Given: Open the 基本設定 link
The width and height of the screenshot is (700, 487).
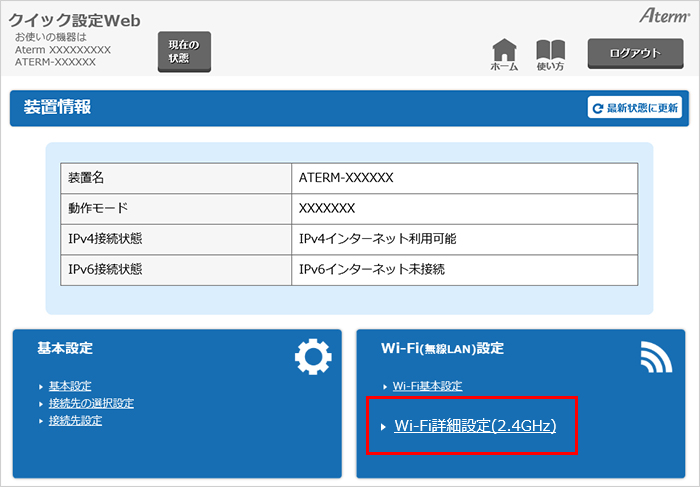Looking at the screenshot, I should (69, 386).
